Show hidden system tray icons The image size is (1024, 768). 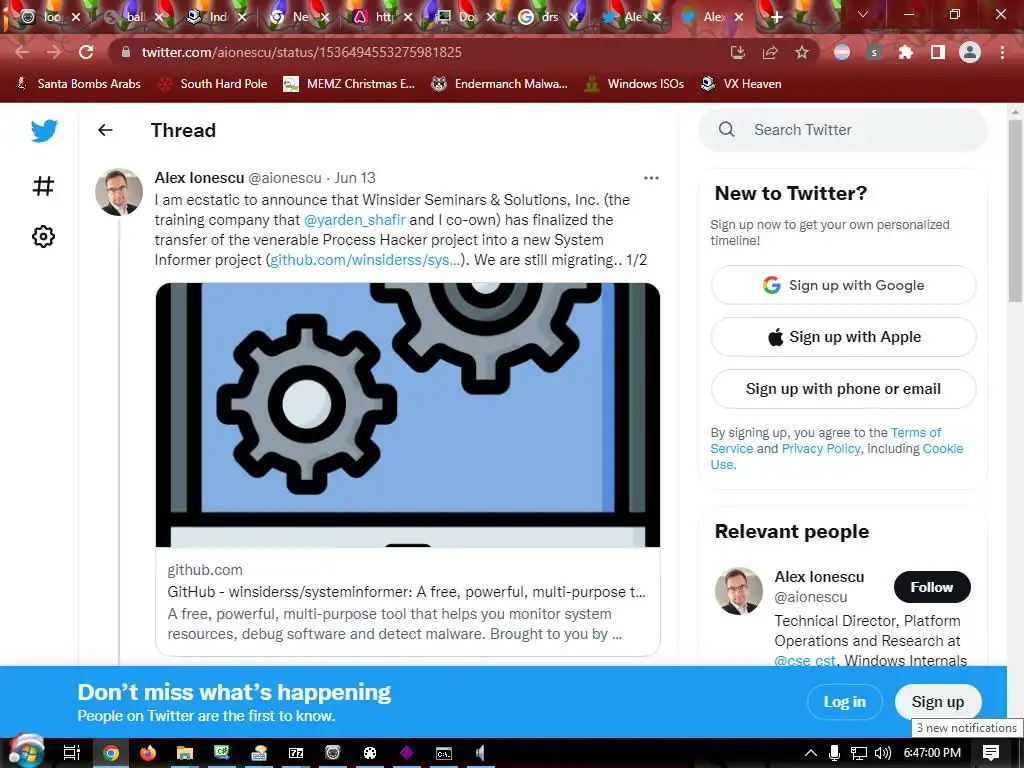tap(810, 753)
